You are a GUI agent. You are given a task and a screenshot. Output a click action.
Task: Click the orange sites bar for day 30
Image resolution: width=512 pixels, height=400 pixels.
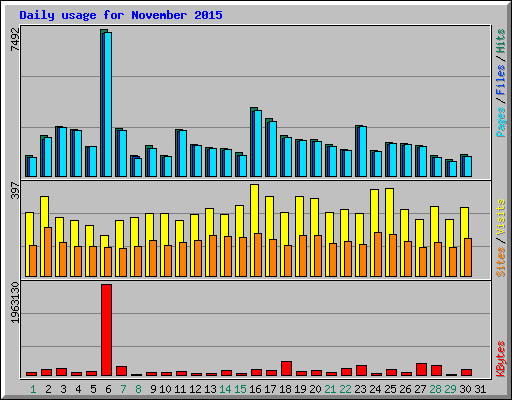click(x=468, y=257)
